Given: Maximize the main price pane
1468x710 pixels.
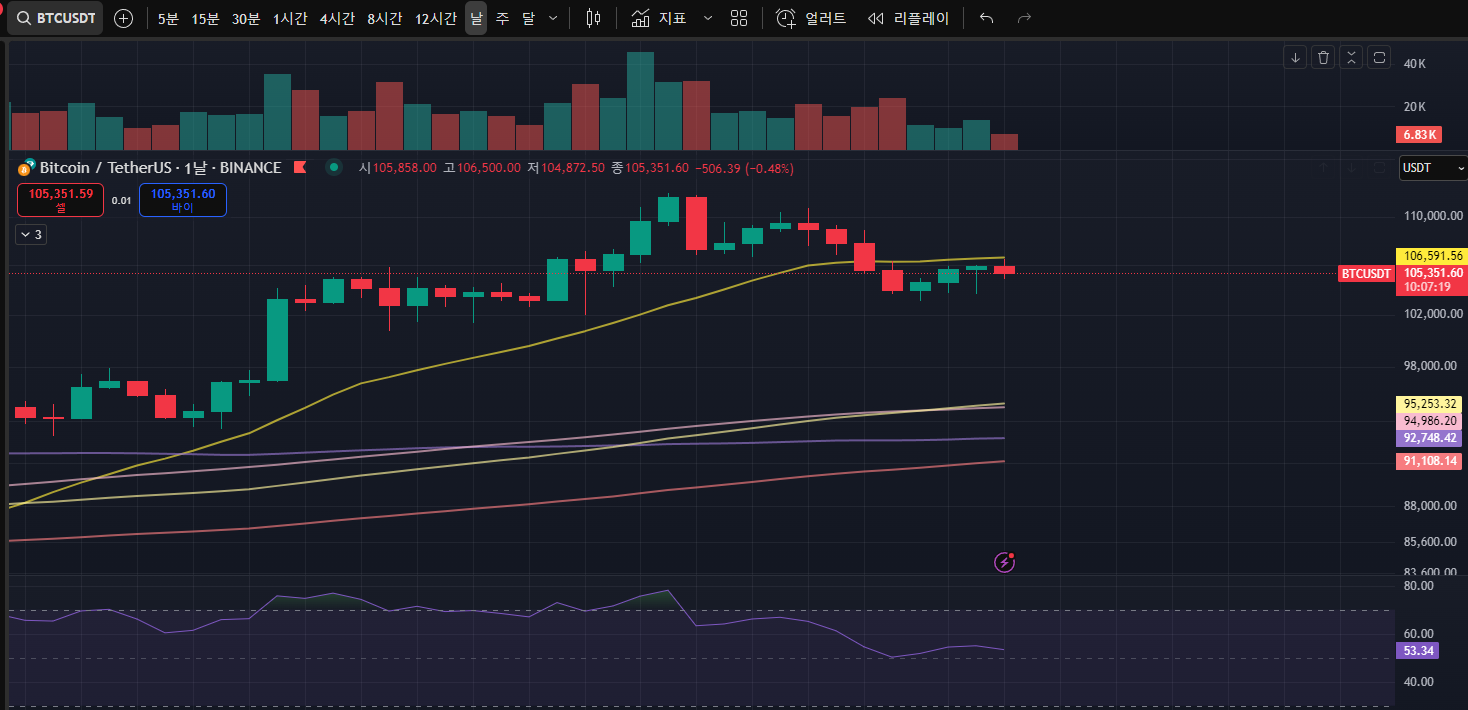Looking at the screenshot, I should point(1380,167).
